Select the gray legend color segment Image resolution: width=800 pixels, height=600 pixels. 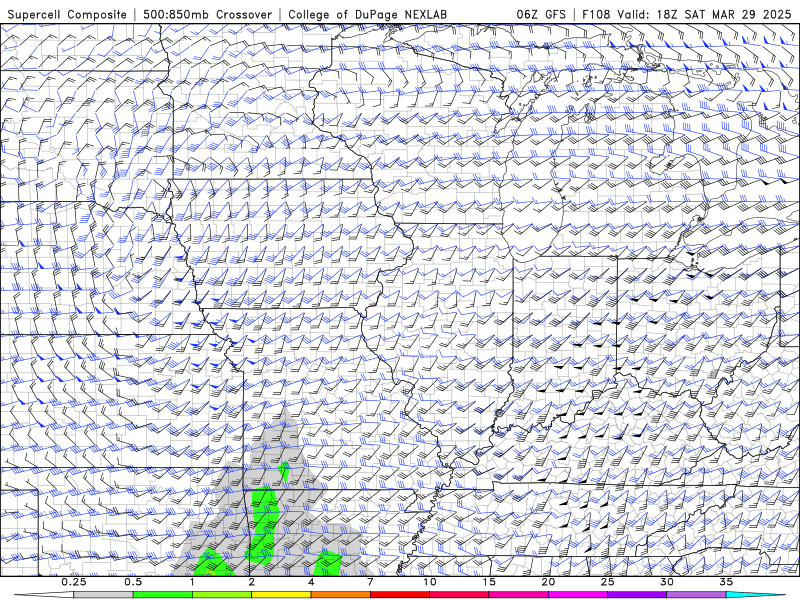(104, 595)
